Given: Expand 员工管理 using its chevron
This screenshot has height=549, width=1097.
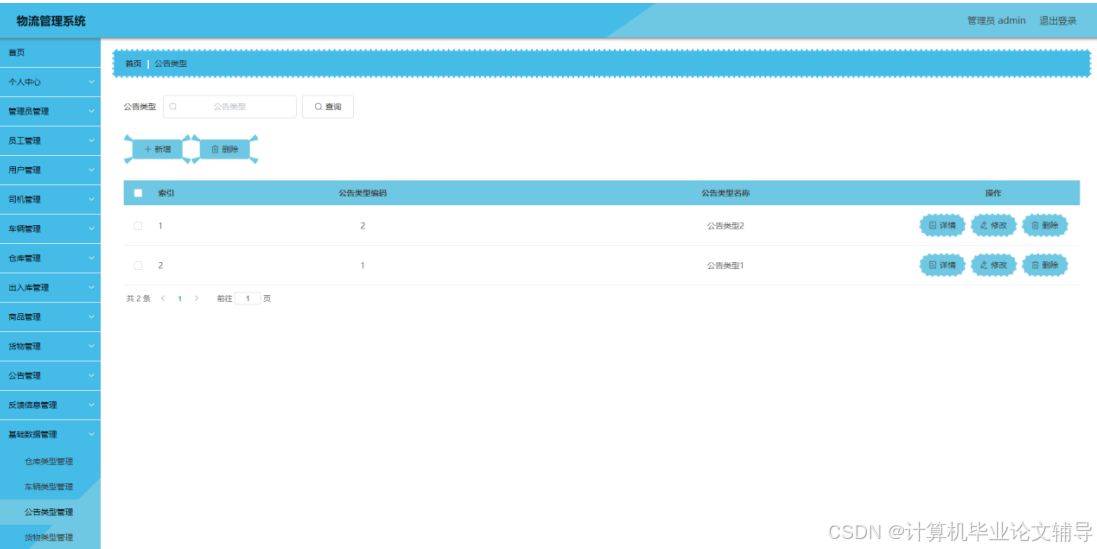Looking at the screenshot, I should [x=92, y=141].
